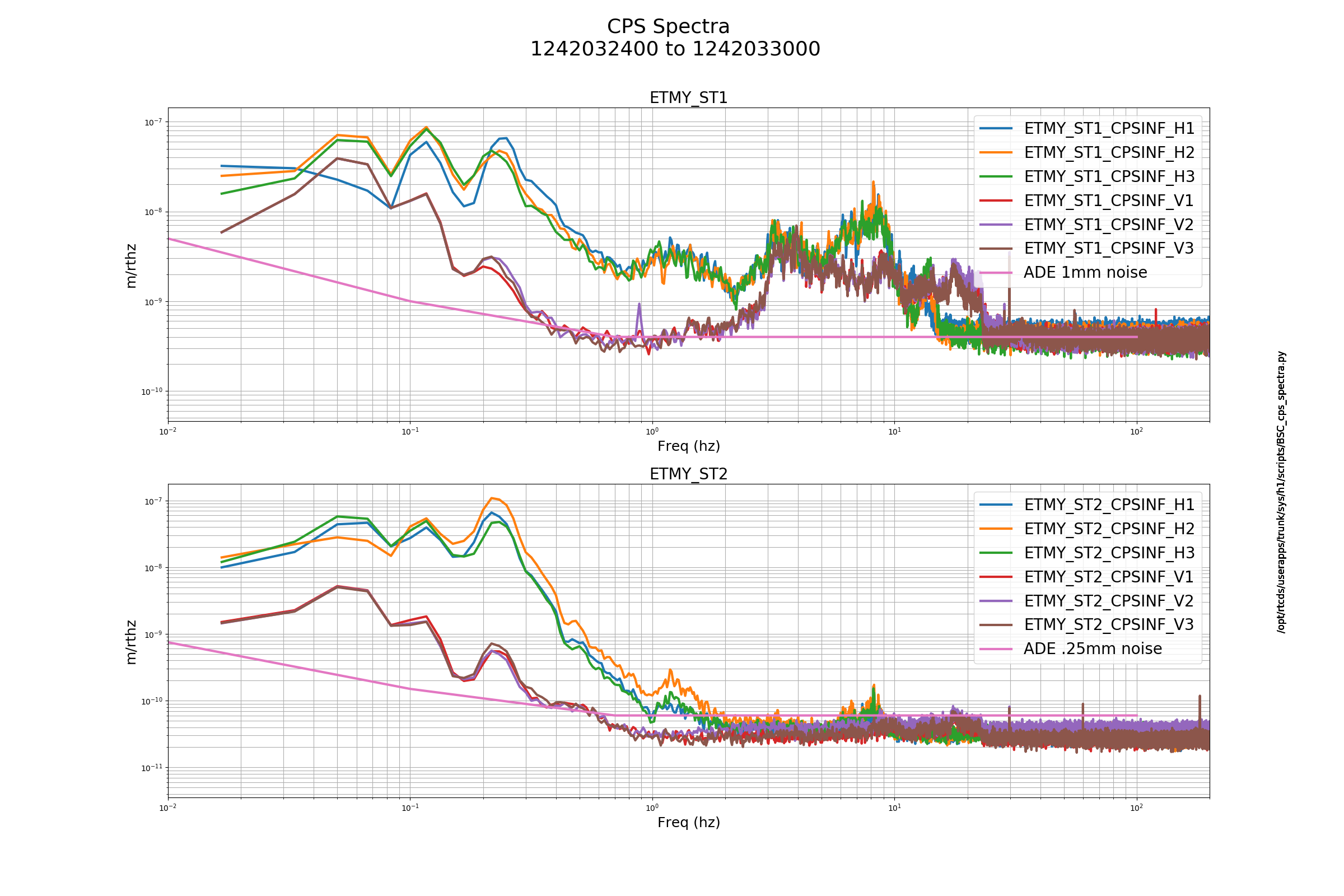Select the "ETMY_ST1" plot title
The height and width of the screenshot is (896, 1344).
[x=689, y=99]
